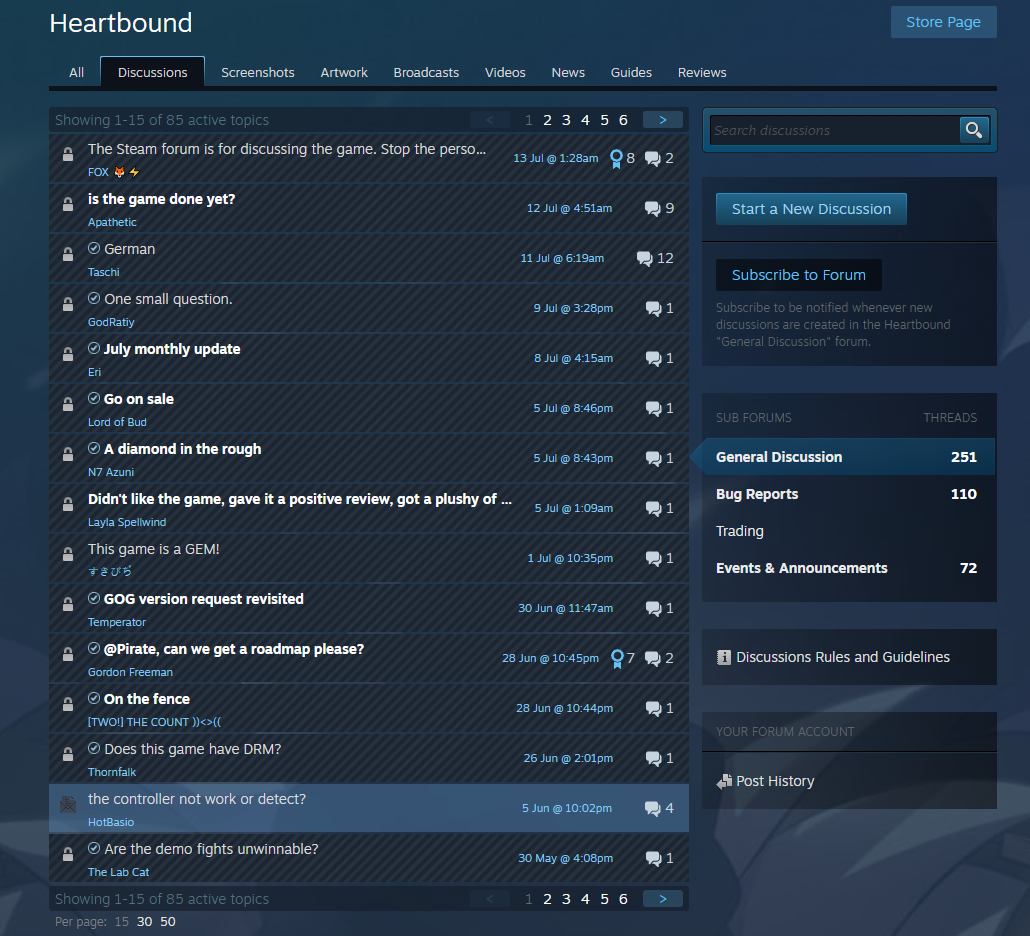The height and width of the screenshot is (936, 1030).
Task: Switch to the All tab
Action: 76,72
